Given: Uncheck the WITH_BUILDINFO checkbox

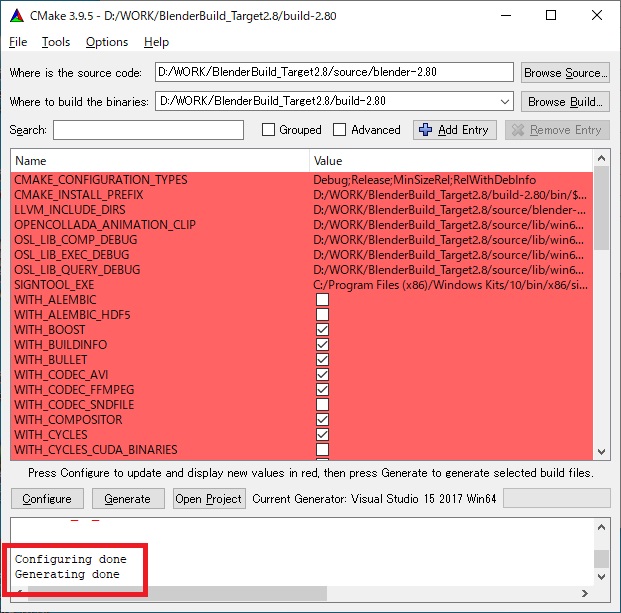Looking at the screenshot, I should tap(322, 345).
